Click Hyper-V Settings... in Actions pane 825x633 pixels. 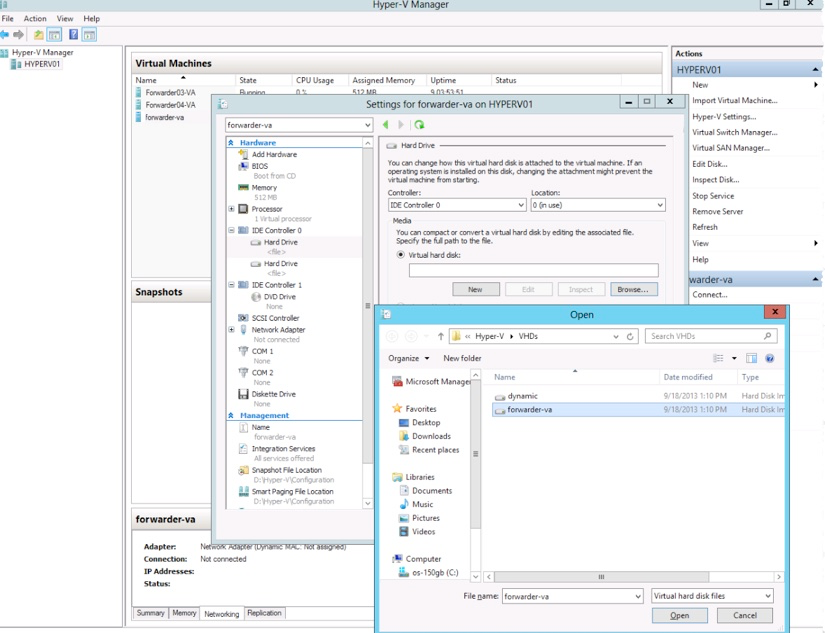pyautogui.click(x=724, y=117)
